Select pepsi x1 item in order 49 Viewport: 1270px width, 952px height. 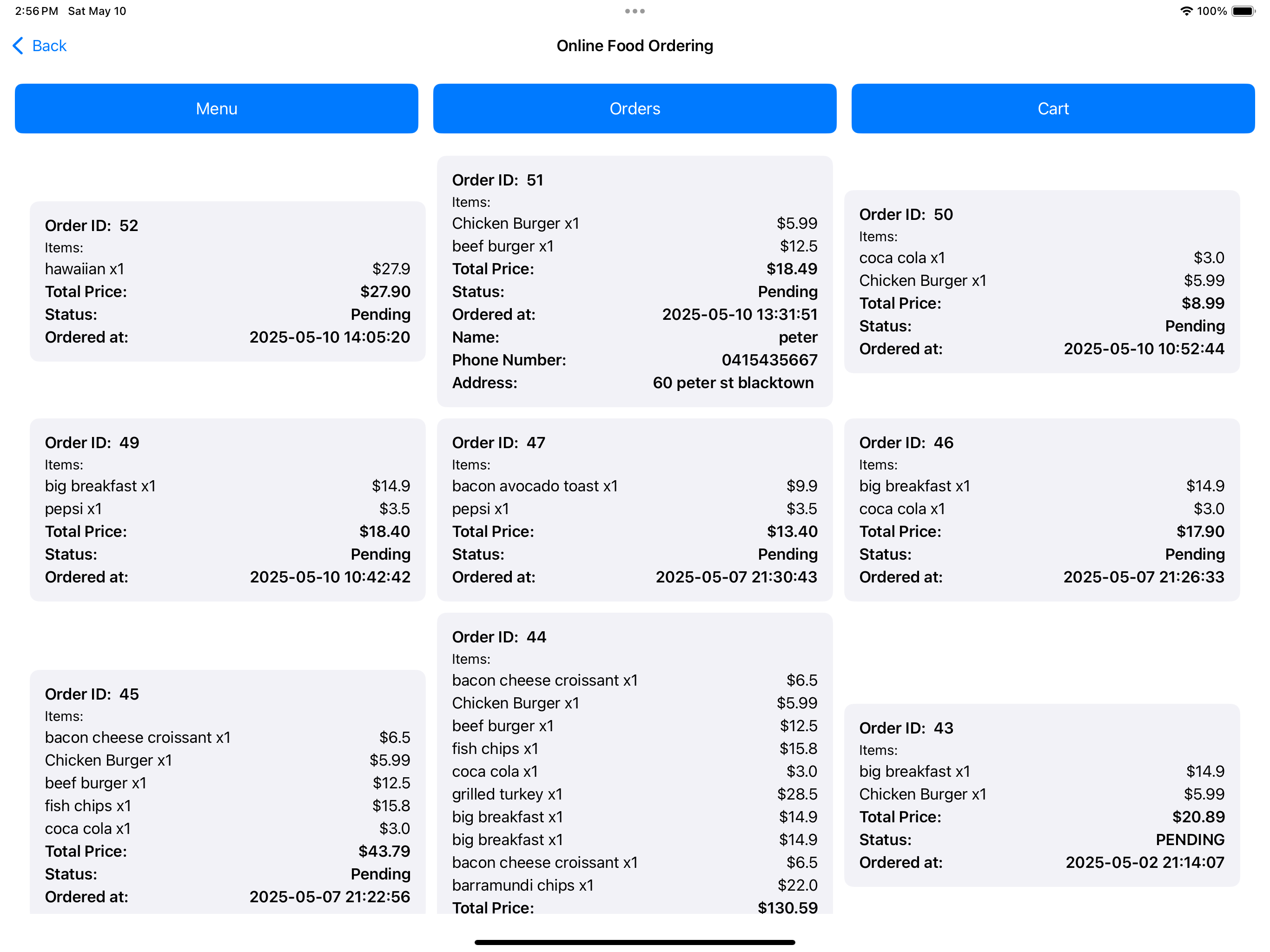coord(73,509)
